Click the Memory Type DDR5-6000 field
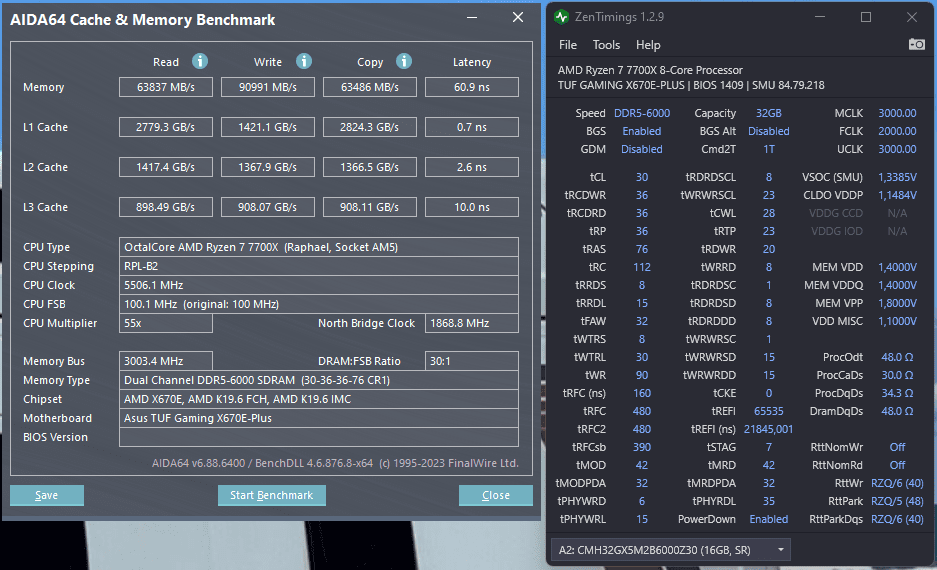 (x=319, y=380)
